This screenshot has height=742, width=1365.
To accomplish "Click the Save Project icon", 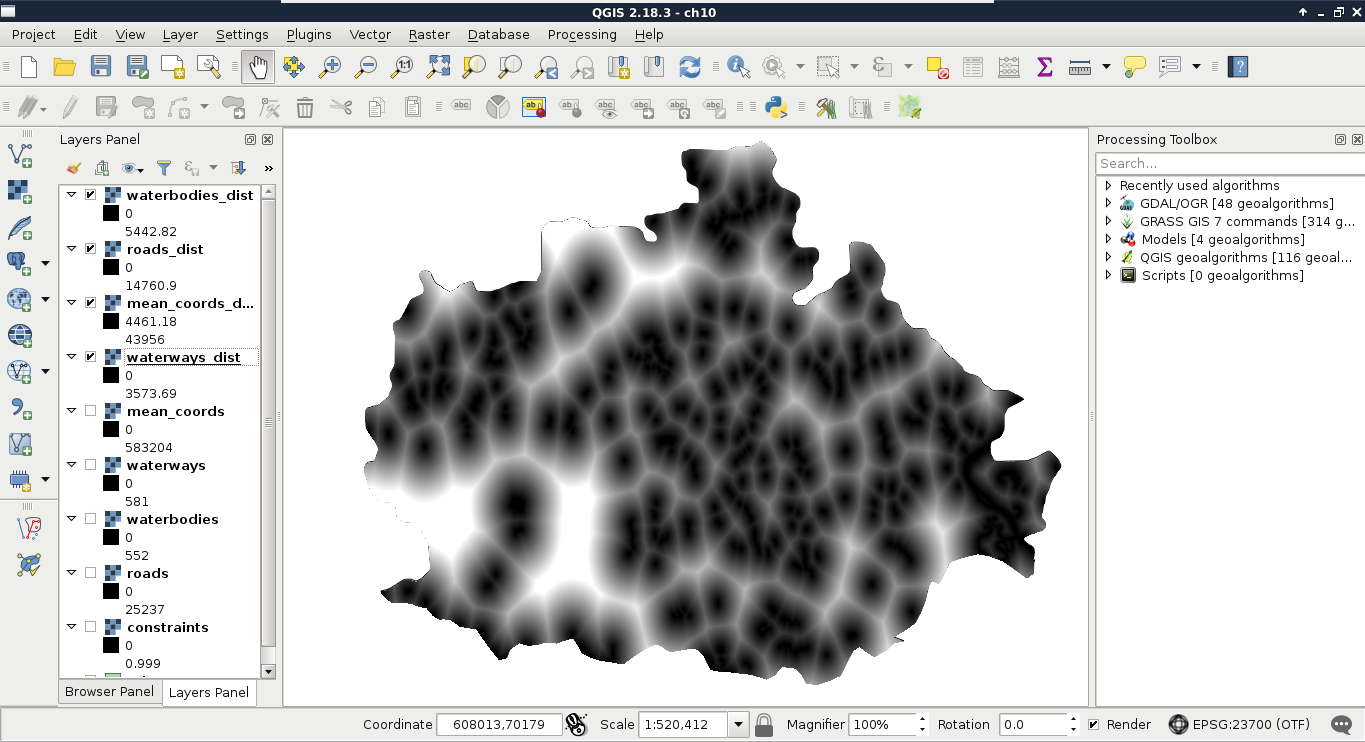I will (101, 67).
